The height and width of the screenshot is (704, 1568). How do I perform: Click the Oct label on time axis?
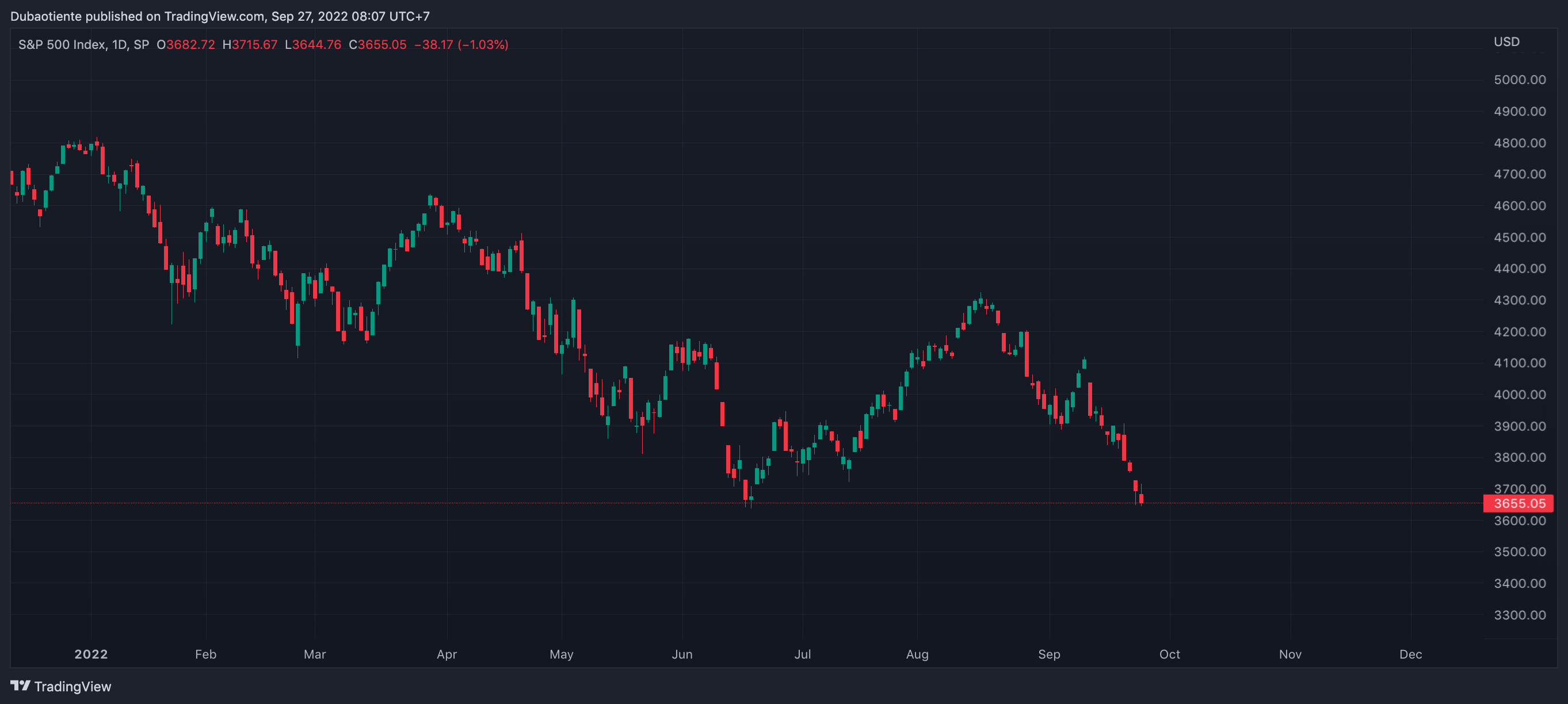click(x=1169, y=654)
